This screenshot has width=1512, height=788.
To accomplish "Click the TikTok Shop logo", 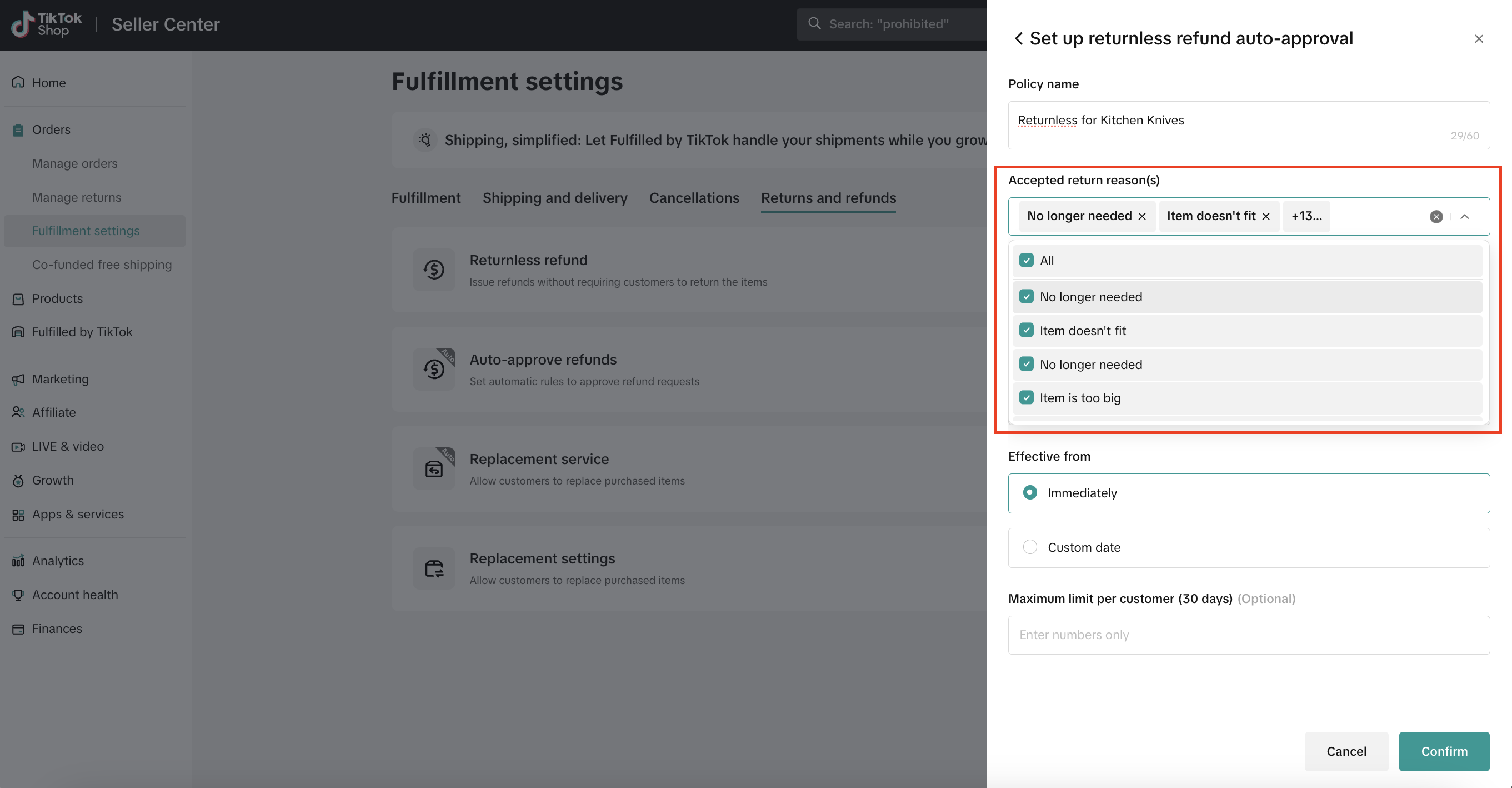I will coord(47,24).
